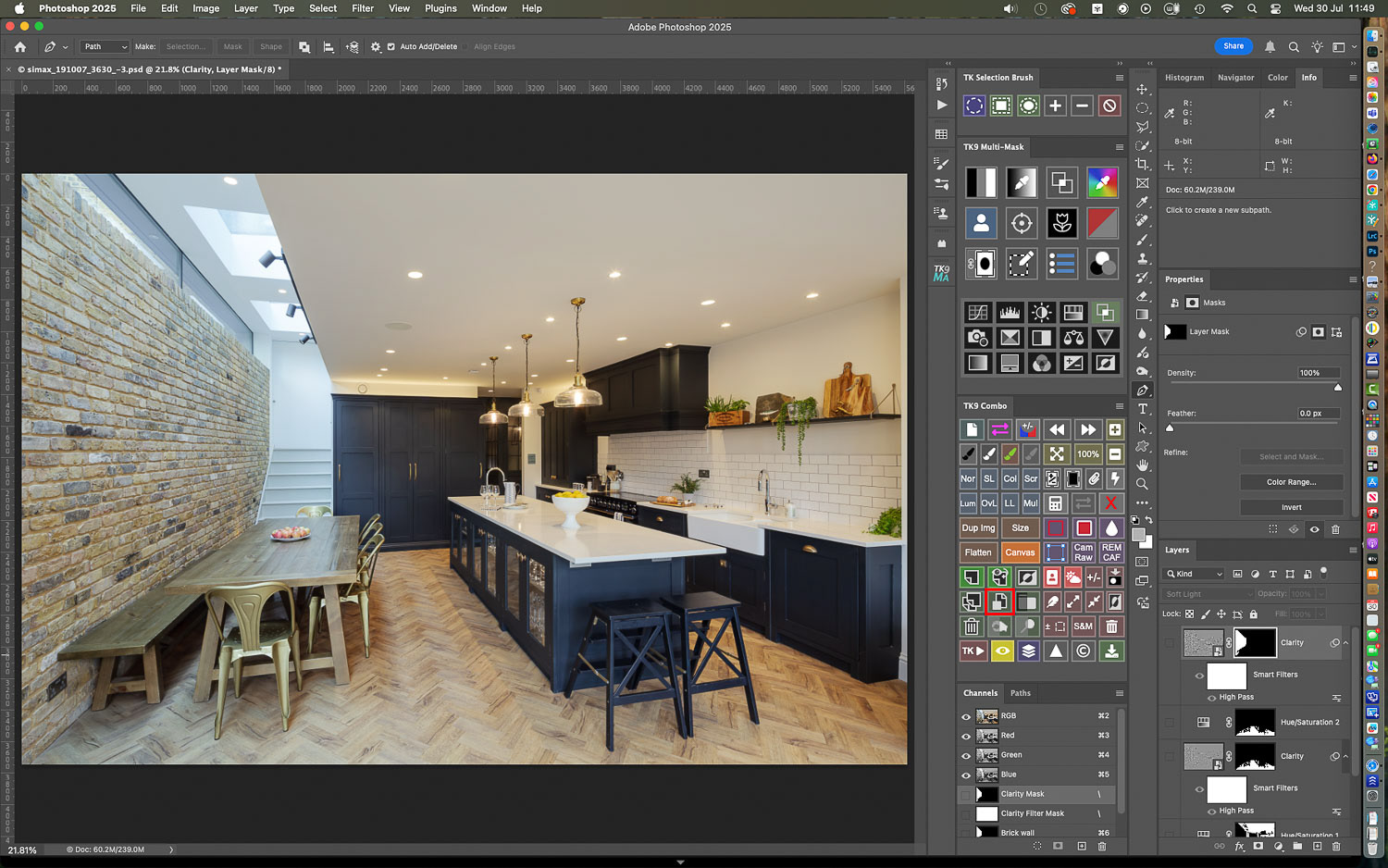Switch to the Navigator tab
Viewport: 1388px width, 868px height.
[x=1235, y=78]
